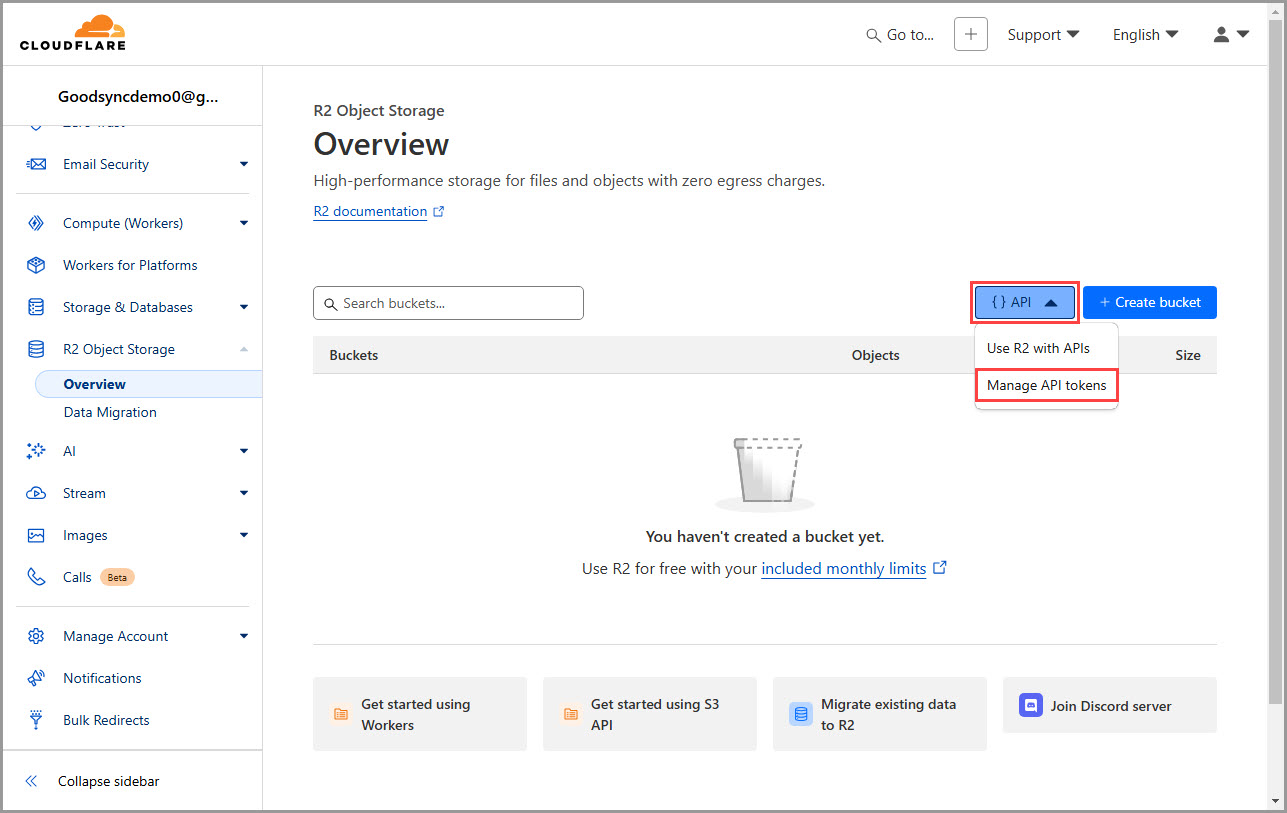Viewport: 1287px width, 813px height.
Task: Expand the Stream menu arrow
Action: click(x=244, y=493)
